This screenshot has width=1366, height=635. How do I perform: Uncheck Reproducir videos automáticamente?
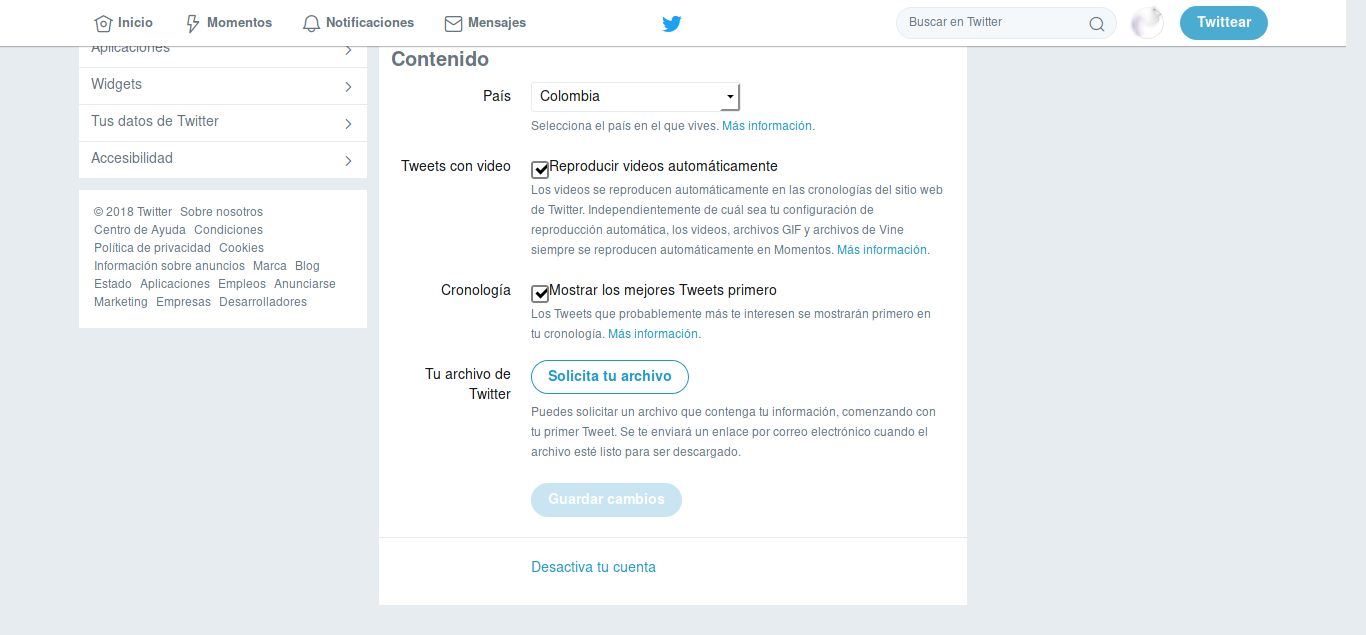pyautogui.click(x=540, y=169)
